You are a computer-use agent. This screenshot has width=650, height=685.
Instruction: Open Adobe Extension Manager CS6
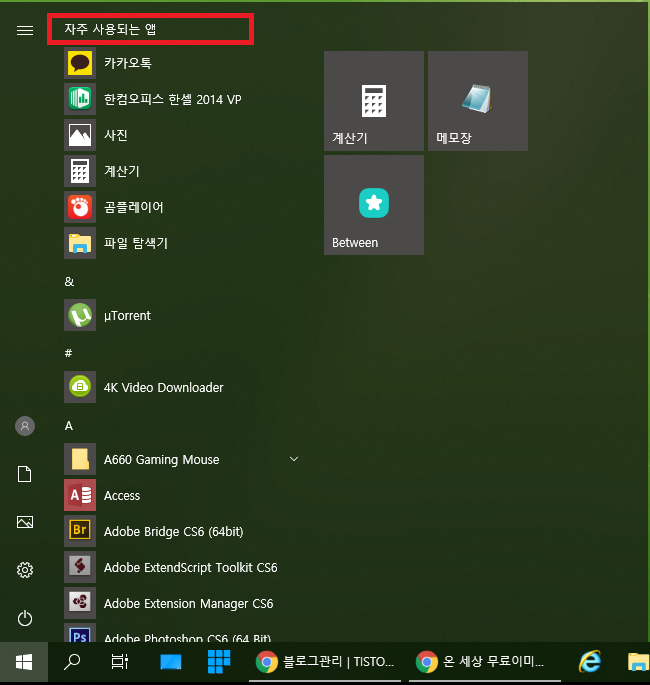[x=181, y=603]
